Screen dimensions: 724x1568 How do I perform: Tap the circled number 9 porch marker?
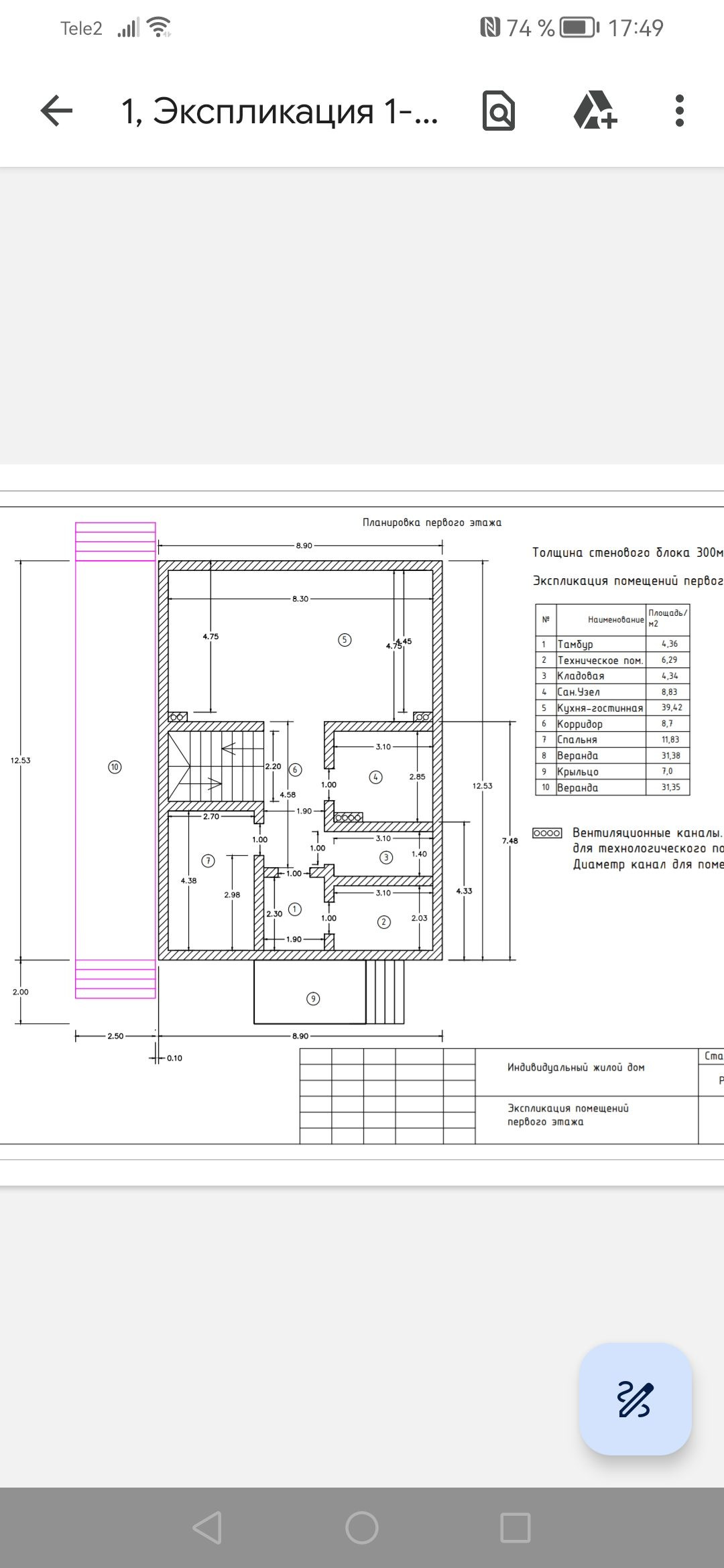pyautogui.click(x=313, y=998)
